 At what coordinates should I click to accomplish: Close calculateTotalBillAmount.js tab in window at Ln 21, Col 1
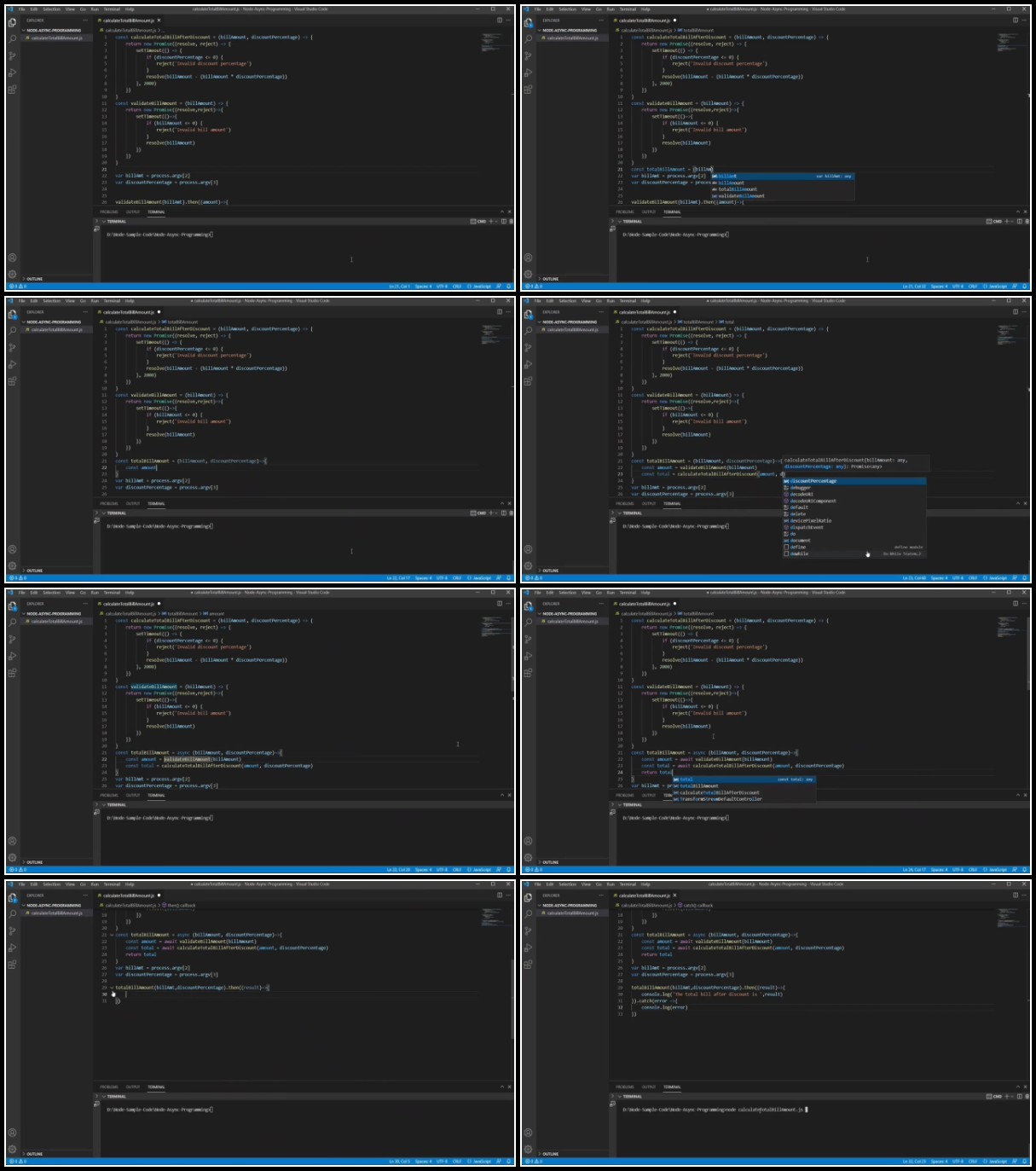coord(159,20)
